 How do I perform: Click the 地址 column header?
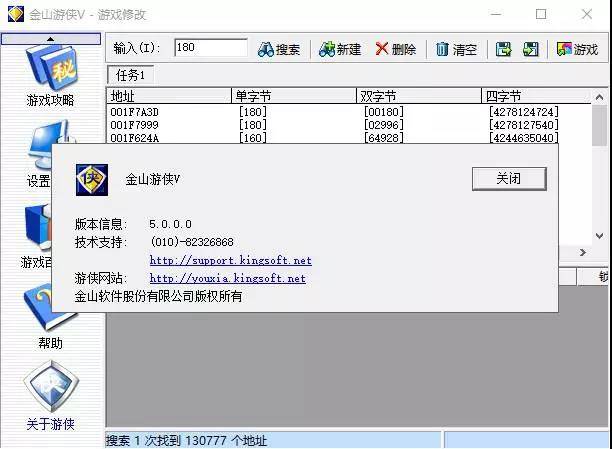(x=169, y=96)
